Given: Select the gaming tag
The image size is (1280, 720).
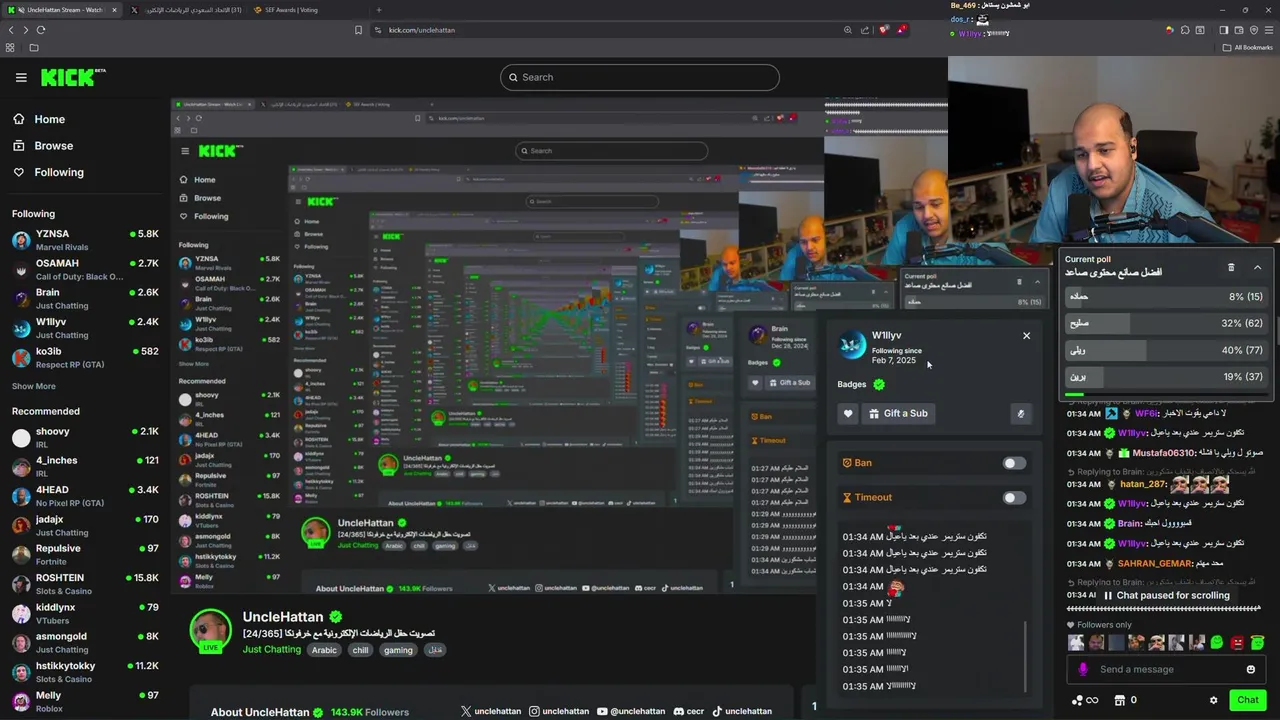Looking at the screenshot, I should [x=398, y=650].
